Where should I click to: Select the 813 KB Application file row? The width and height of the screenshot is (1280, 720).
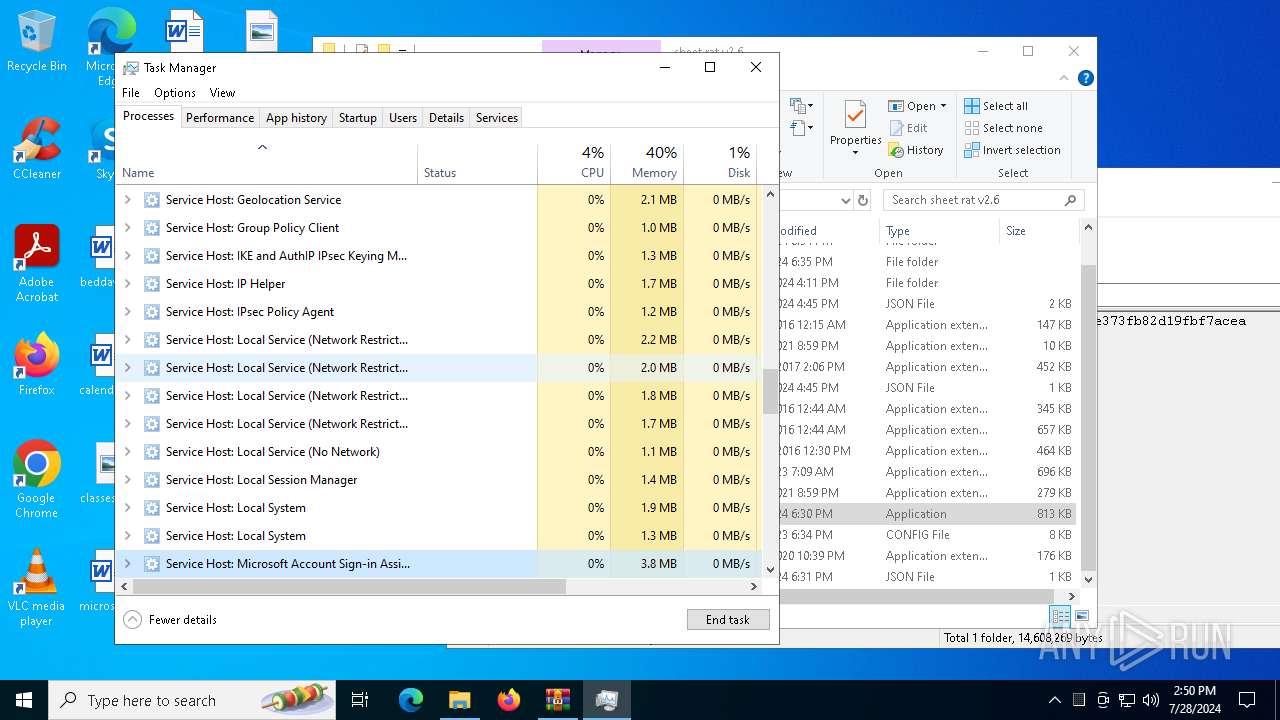(928, 514)
